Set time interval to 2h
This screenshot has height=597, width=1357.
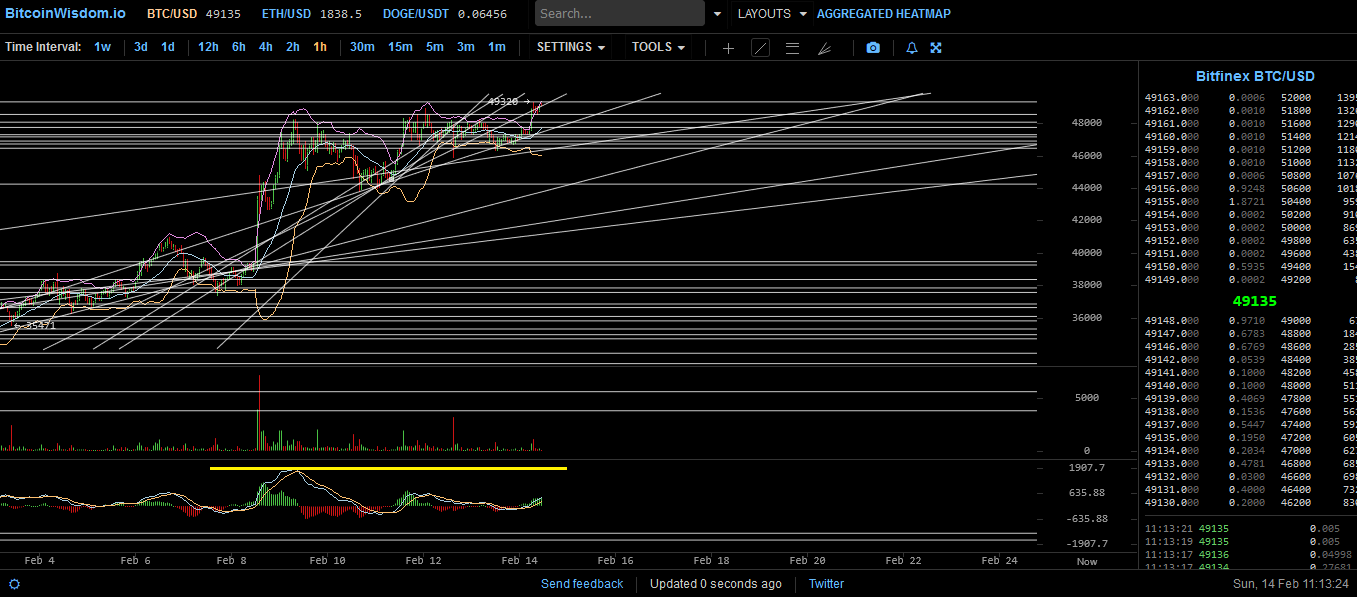(x=292, y=47)
